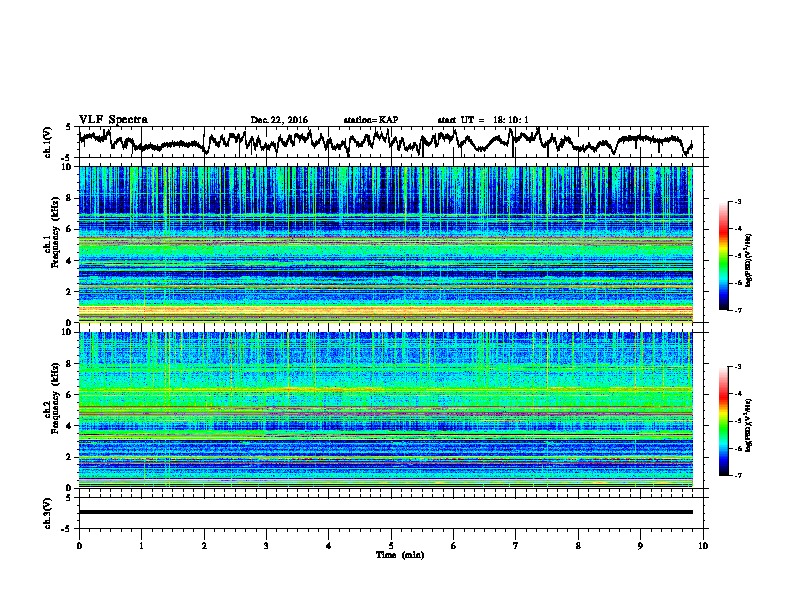Image resolution: width=792 pixels, height=612 pixels.
Task: Click the time axis tick label "6"
Action: pos(454,545)
